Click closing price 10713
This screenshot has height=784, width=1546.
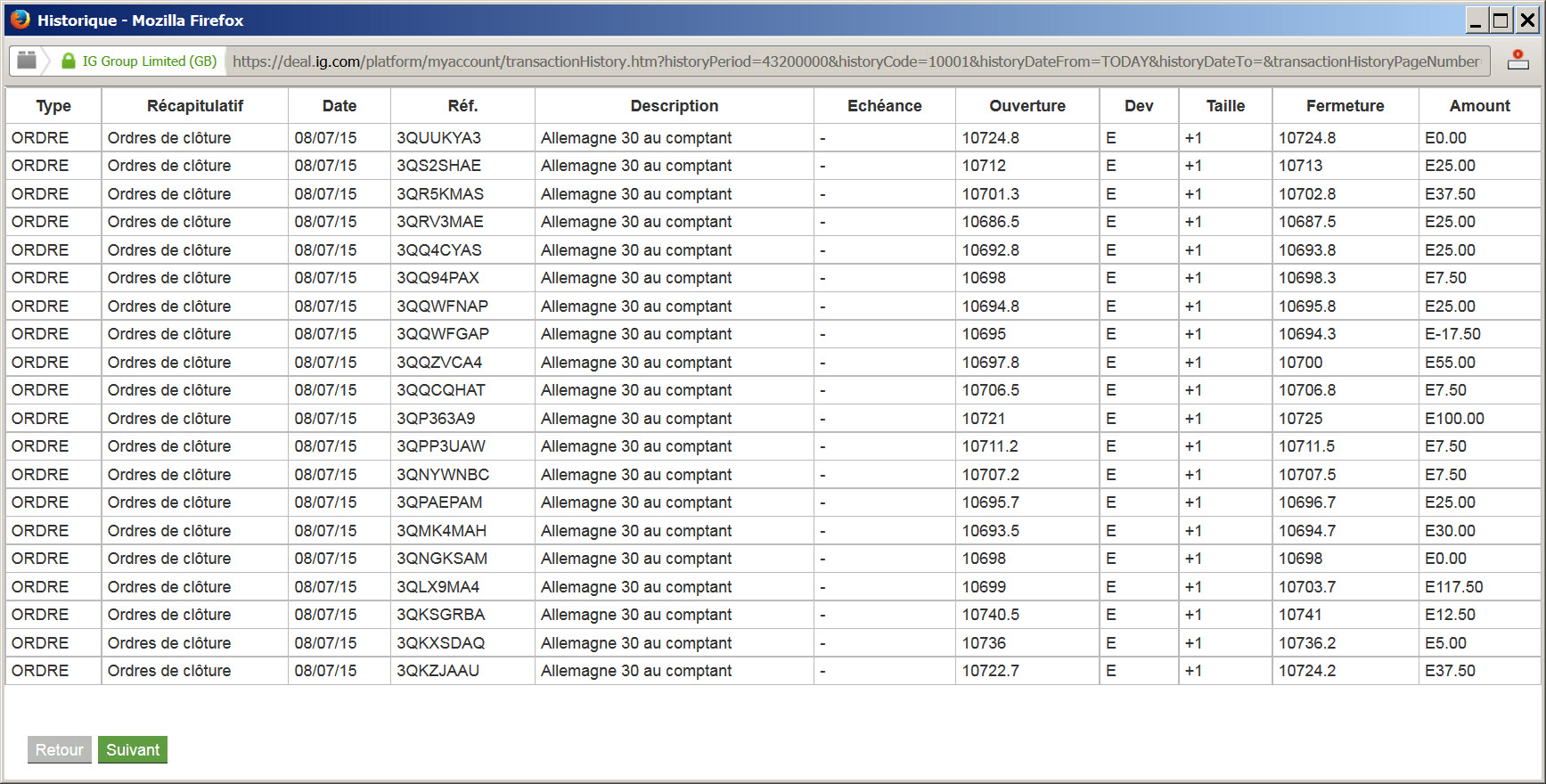click(x=1301, y=166)
